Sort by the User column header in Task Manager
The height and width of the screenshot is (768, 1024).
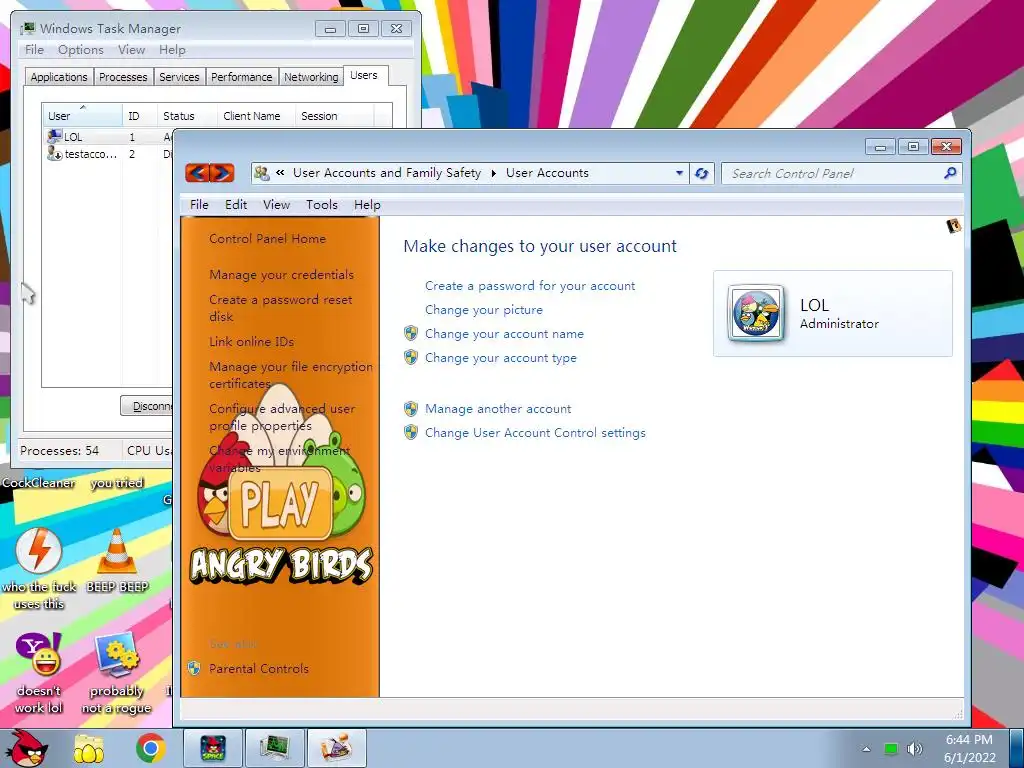pos(82,116)
